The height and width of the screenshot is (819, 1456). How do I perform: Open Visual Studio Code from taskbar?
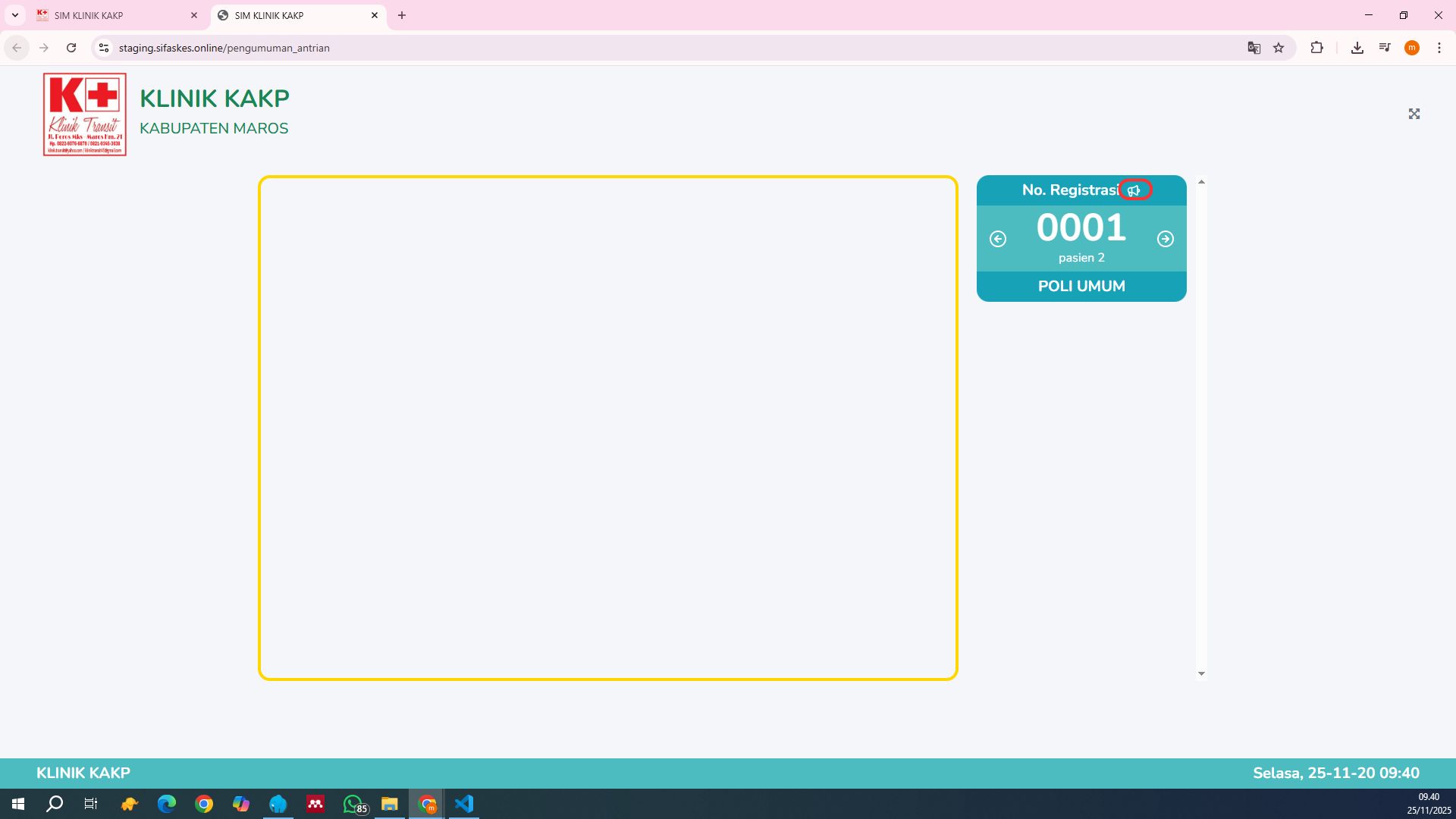(x=464, y=804)
